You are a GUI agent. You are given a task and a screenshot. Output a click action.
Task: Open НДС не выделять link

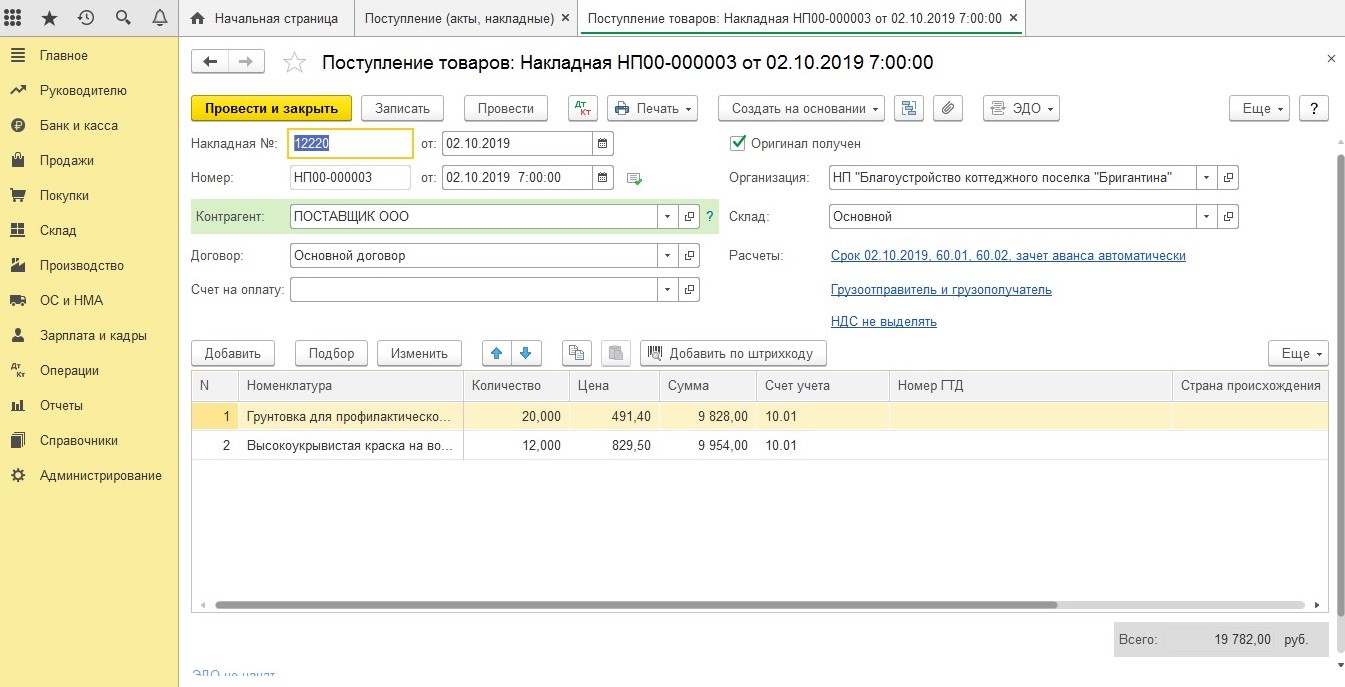[x=883, y=321]
